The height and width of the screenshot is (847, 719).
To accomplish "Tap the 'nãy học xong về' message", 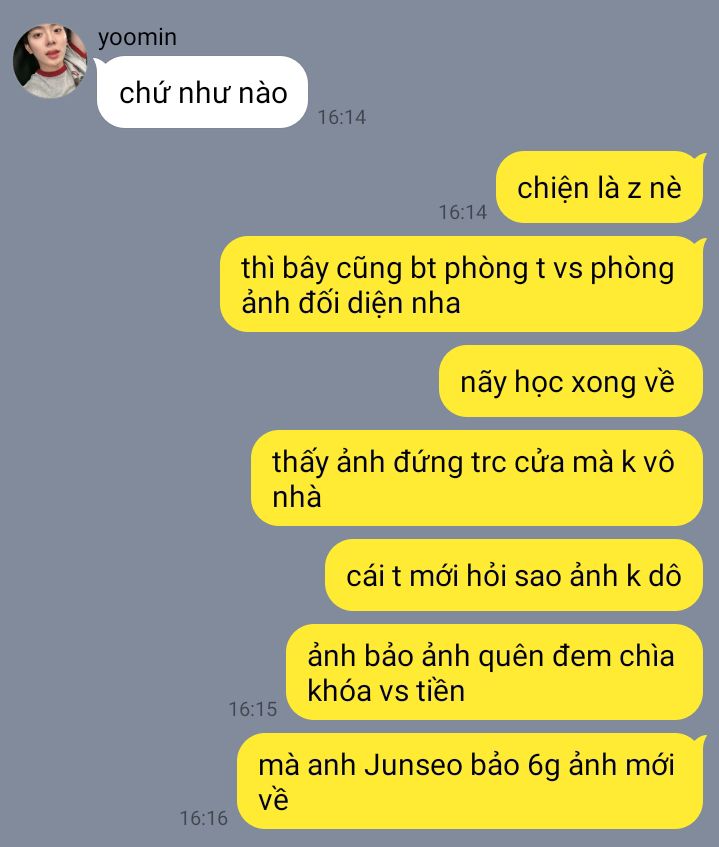I will [x=571, y=381].
